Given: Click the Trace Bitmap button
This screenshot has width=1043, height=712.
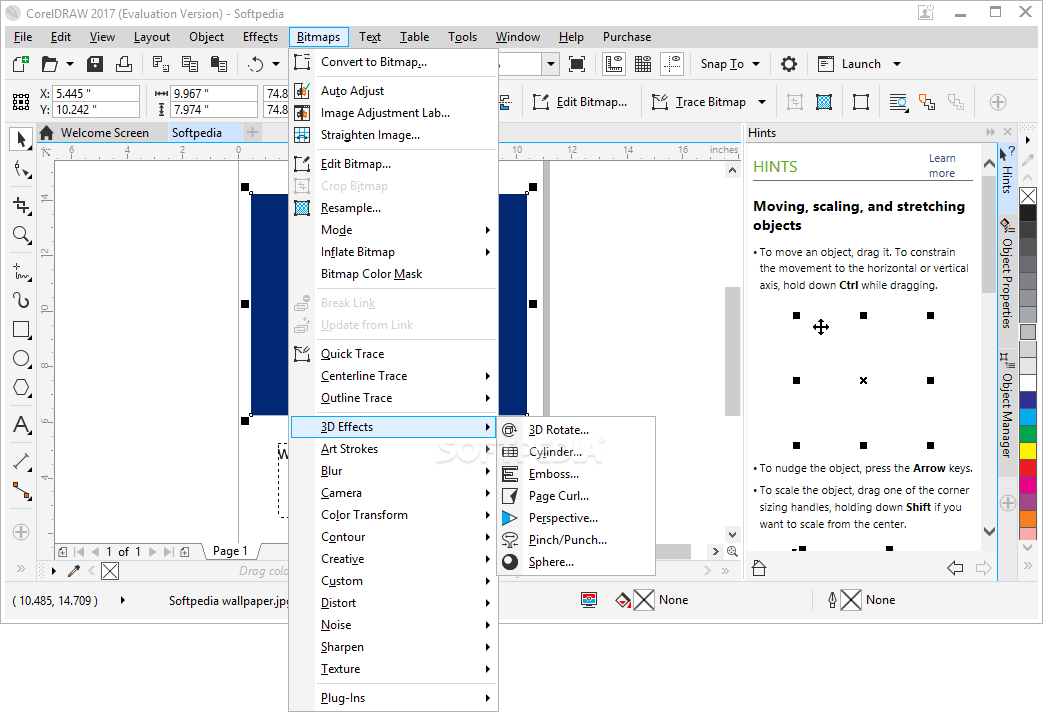Looking at the screenshot, I should coord(700,102).
